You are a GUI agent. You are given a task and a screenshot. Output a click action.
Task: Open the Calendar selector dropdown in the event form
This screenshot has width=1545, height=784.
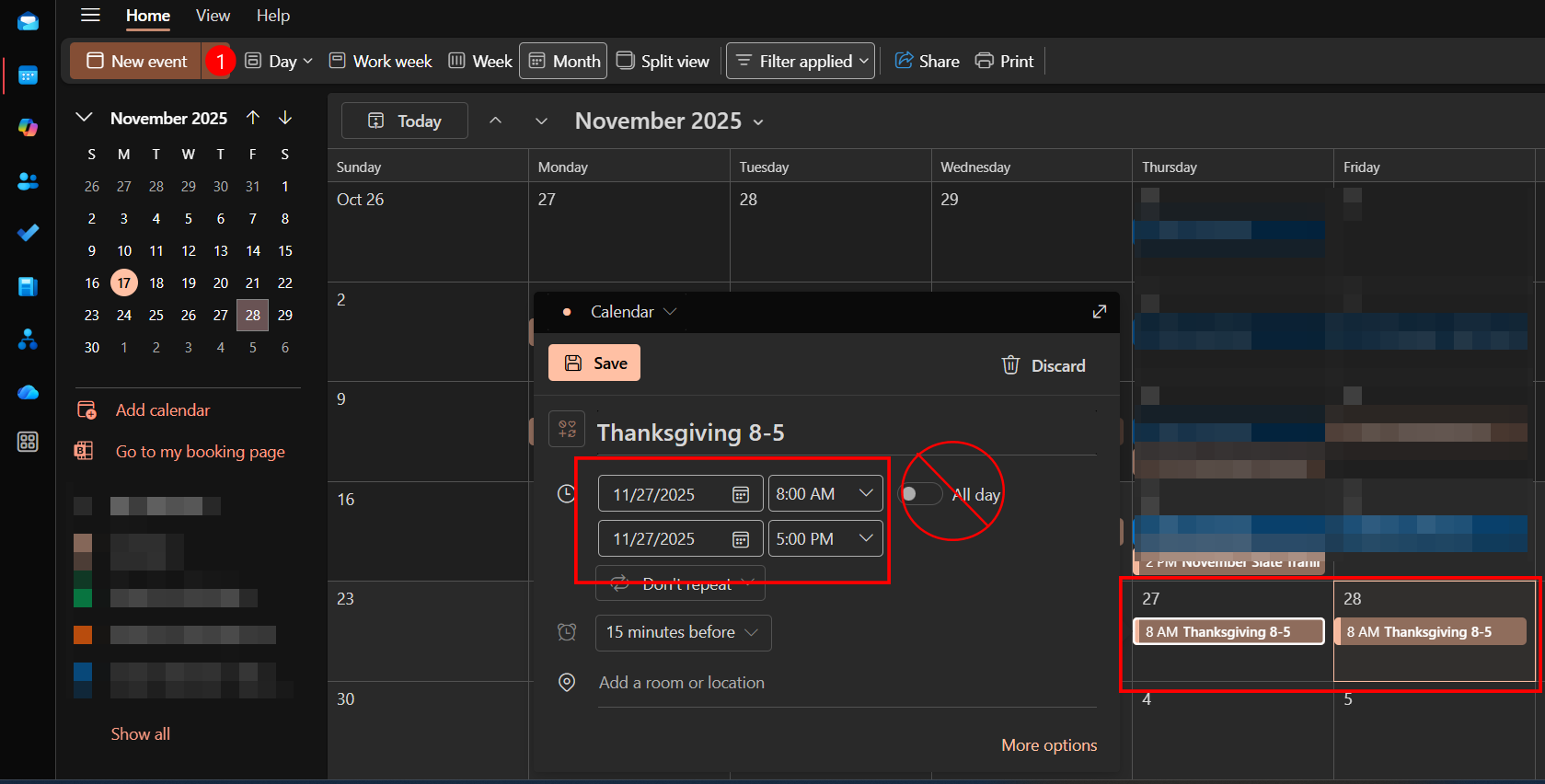(x=633, y=312)
